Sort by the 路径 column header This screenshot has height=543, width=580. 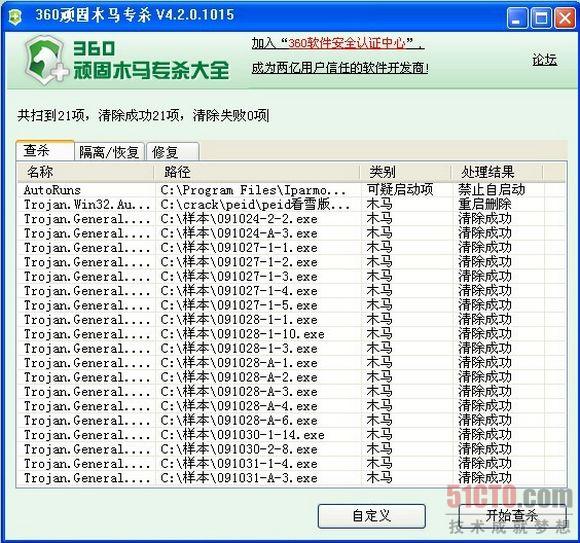[257, 172]
